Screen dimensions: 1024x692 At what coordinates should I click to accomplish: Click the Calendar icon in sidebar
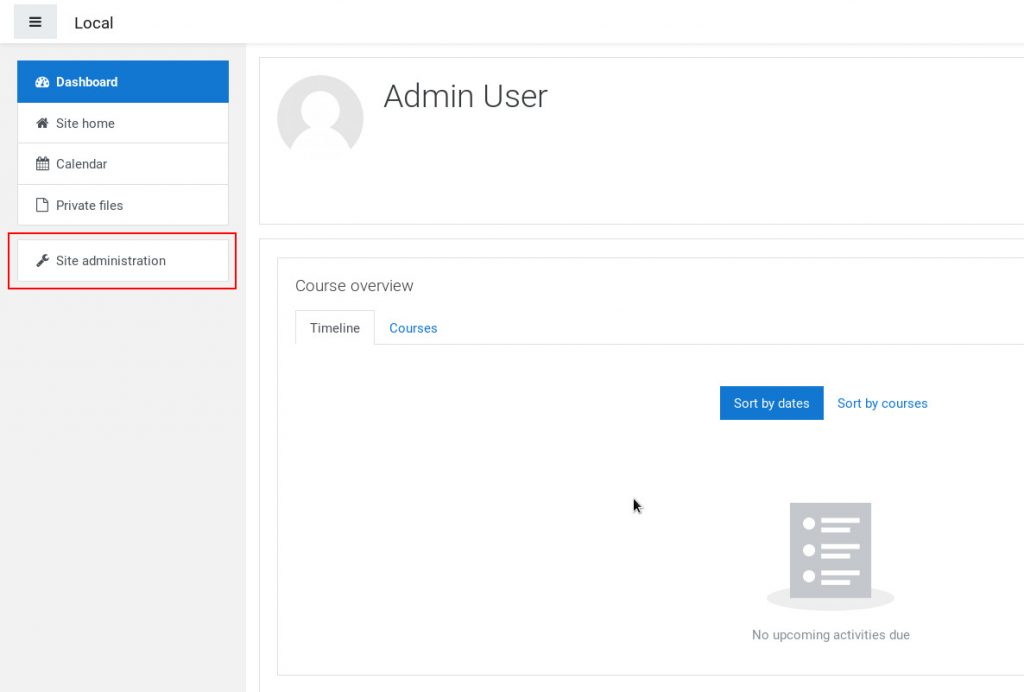42,164
